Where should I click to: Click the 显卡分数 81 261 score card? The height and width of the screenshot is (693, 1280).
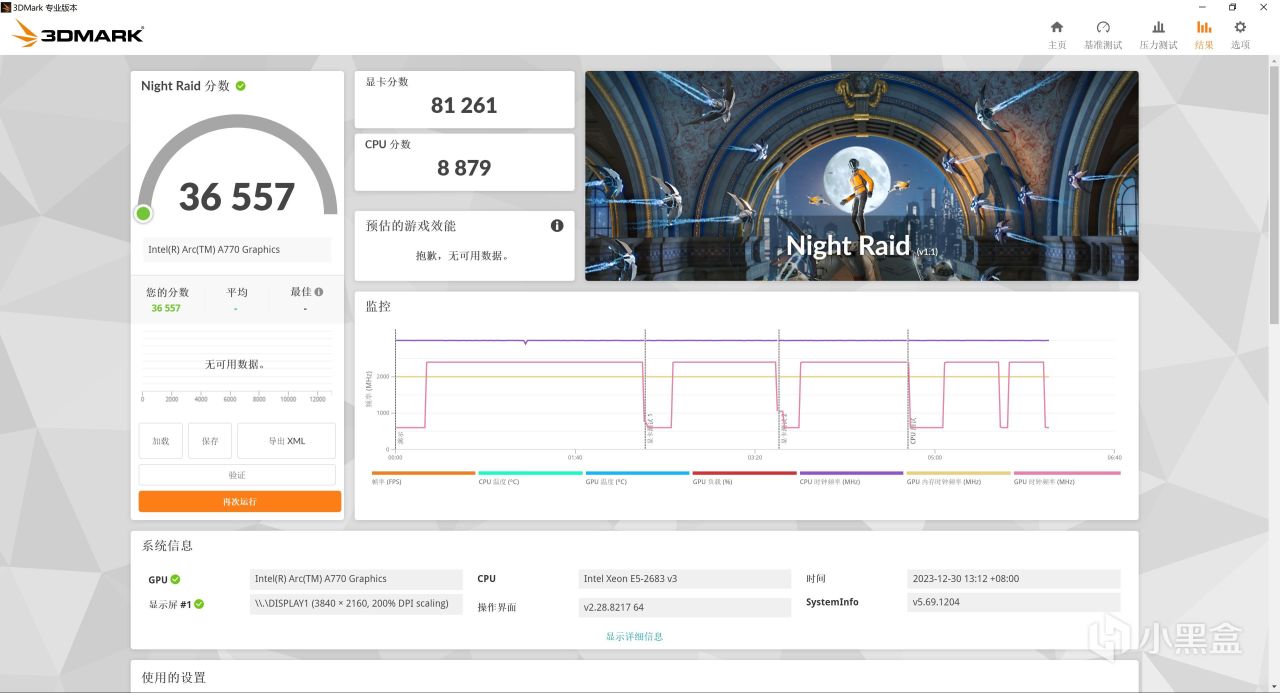(464, 99)
